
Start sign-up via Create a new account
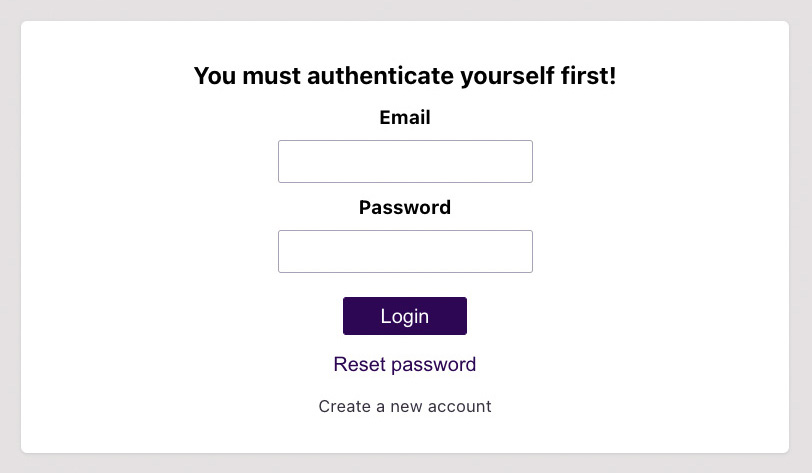coord(405,406)
